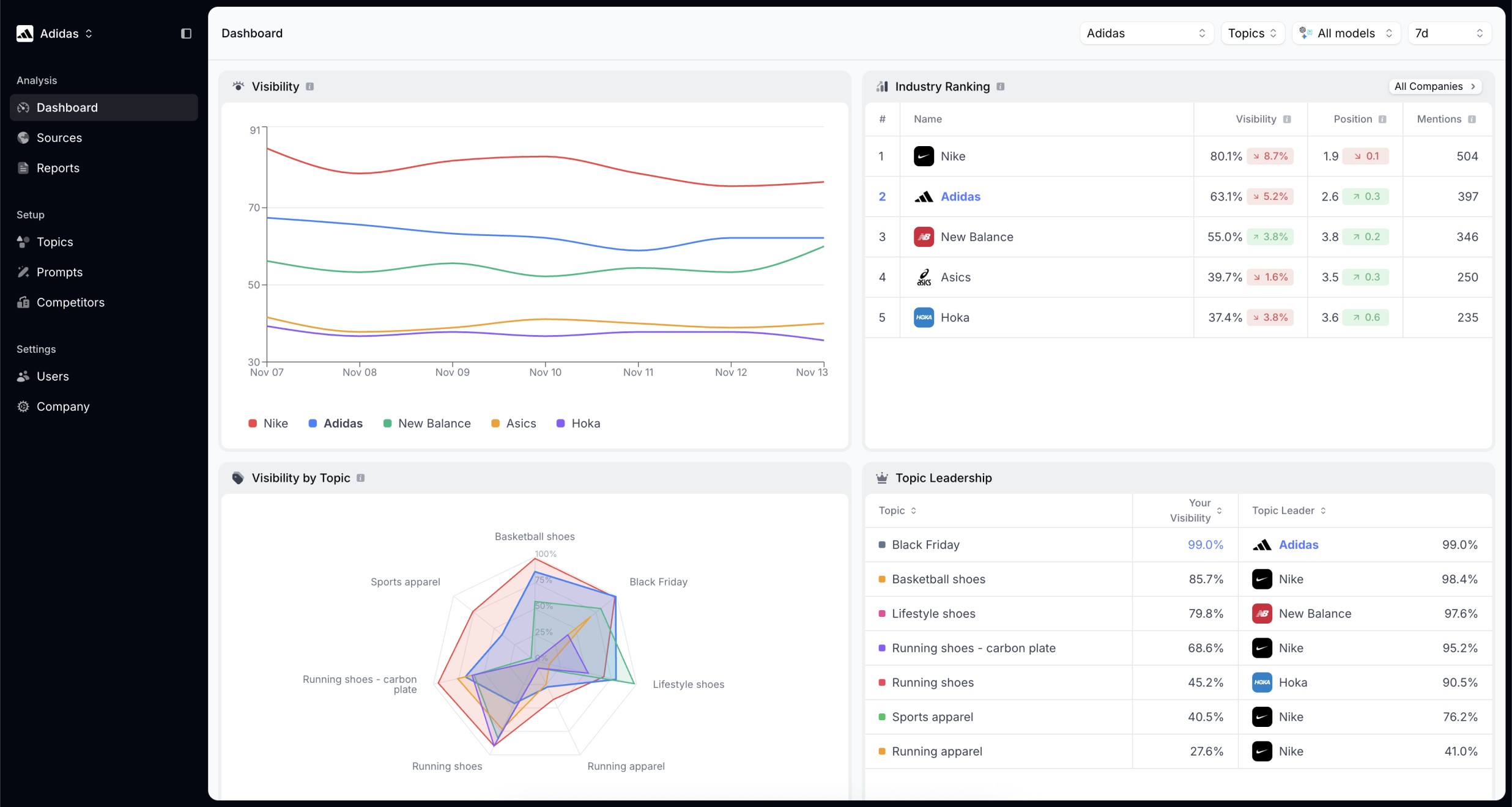Toggle Hoka series in the chart legend
The width and height of the screenshot is (1512, 807).
(x=578, y=424)
